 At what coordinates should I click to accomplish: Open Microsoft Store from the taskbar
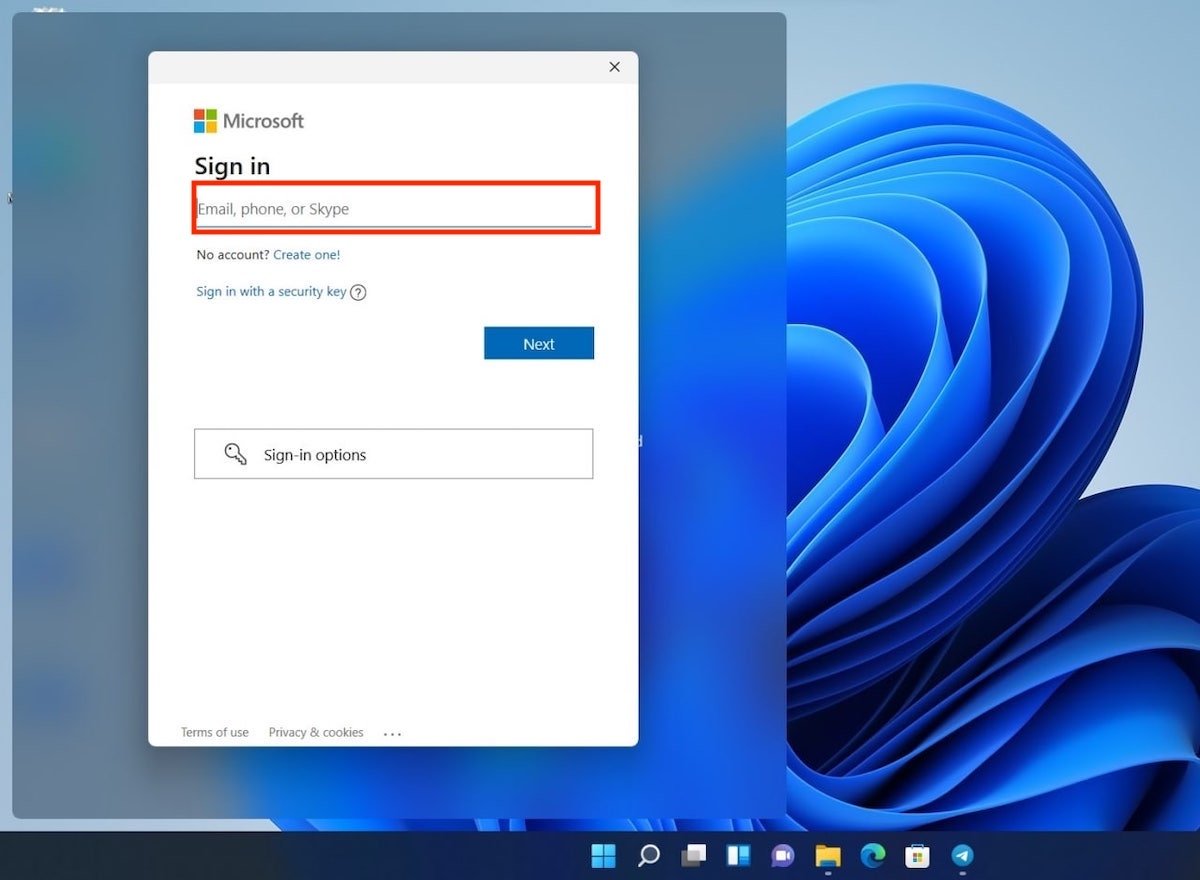coord(917,856)
